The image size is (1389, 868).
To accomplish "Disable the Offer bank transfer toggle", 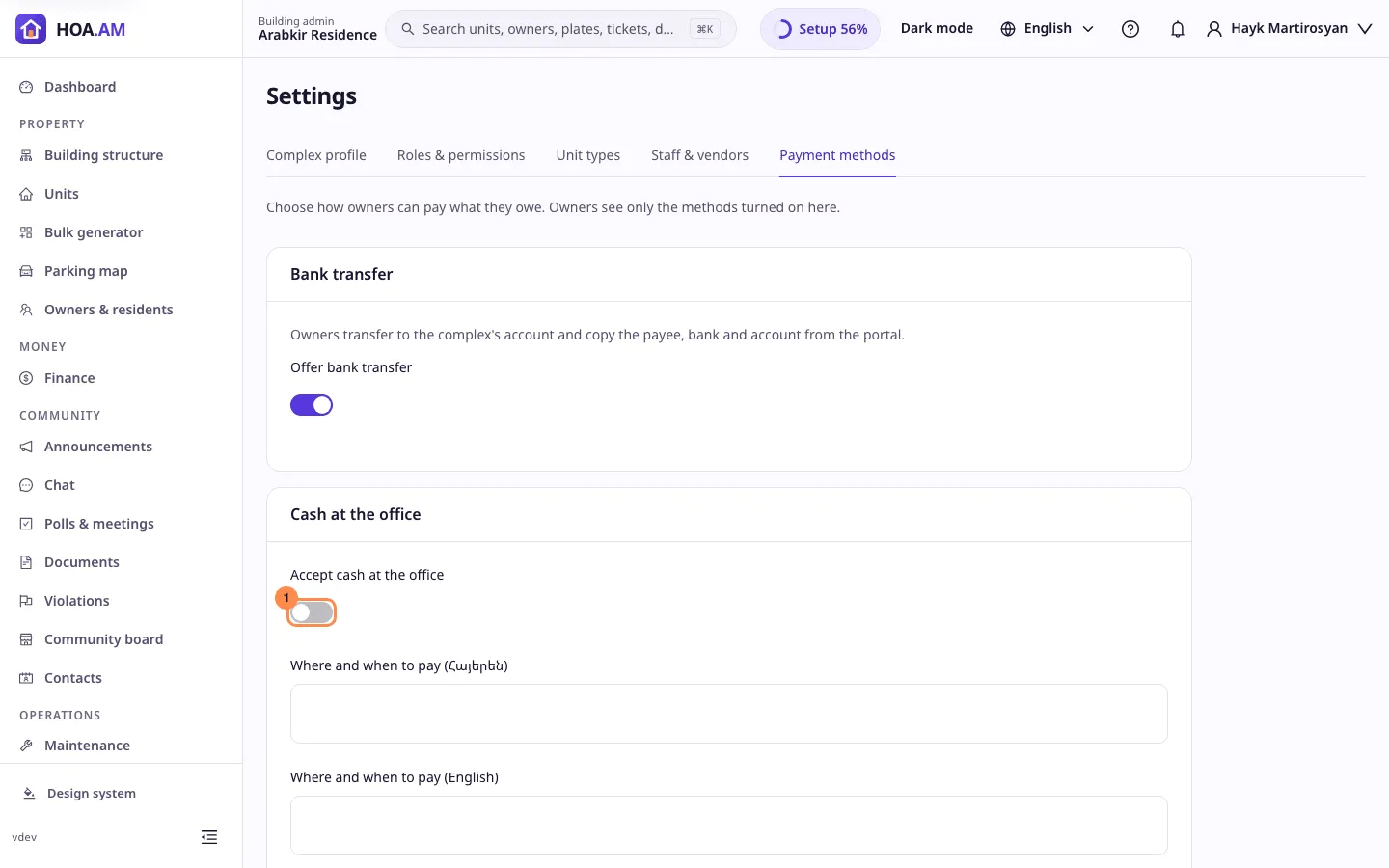I will tap(312, 405).
